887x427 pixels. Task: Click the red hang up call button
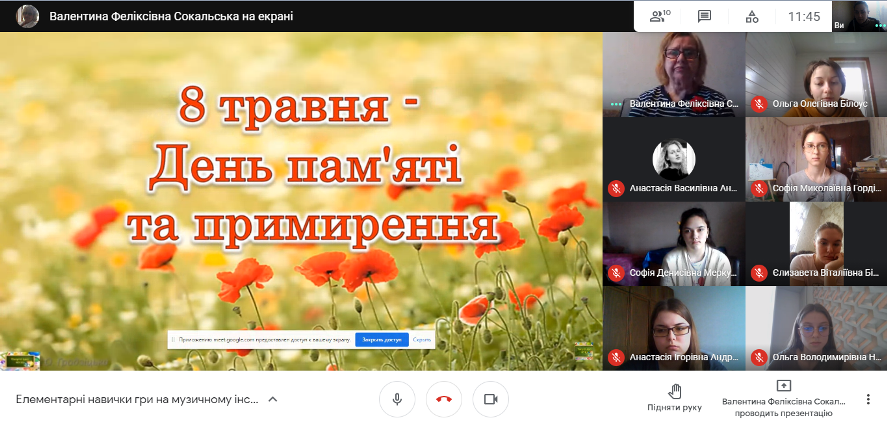click(x=444, y=399)
